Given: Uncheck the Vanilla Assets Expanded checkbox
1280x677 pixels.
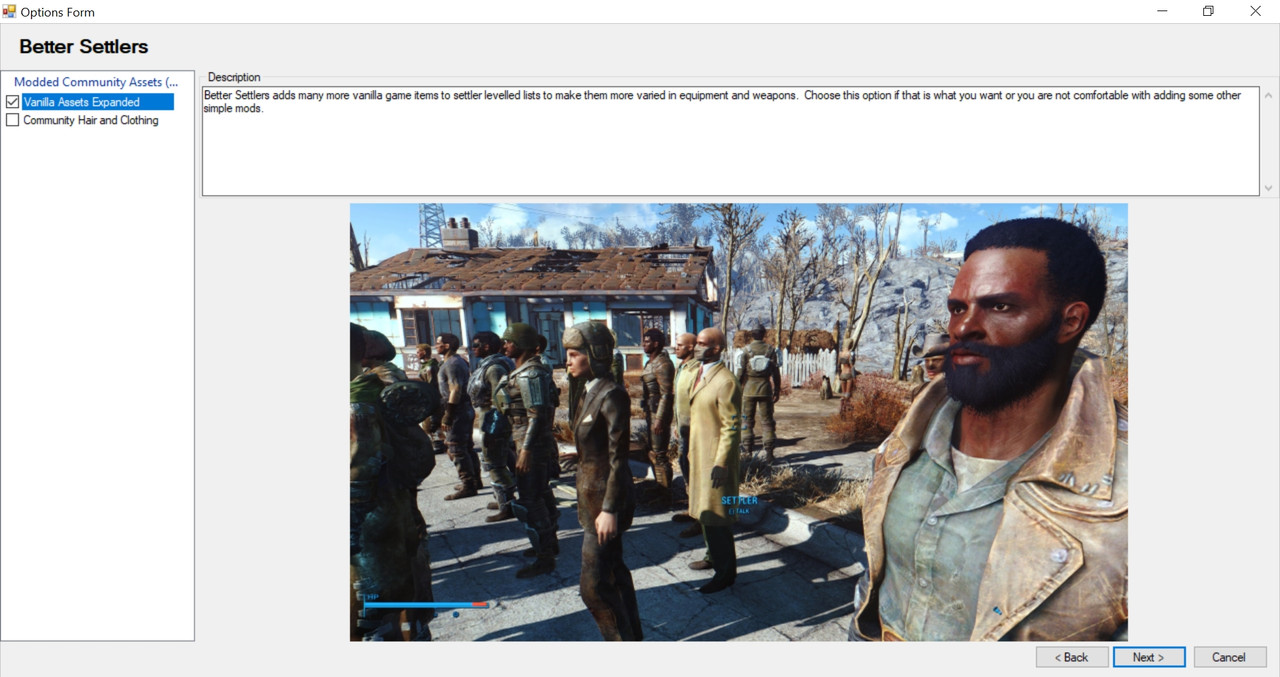Looking at the screenshot, I should click(x=12, y=102).
